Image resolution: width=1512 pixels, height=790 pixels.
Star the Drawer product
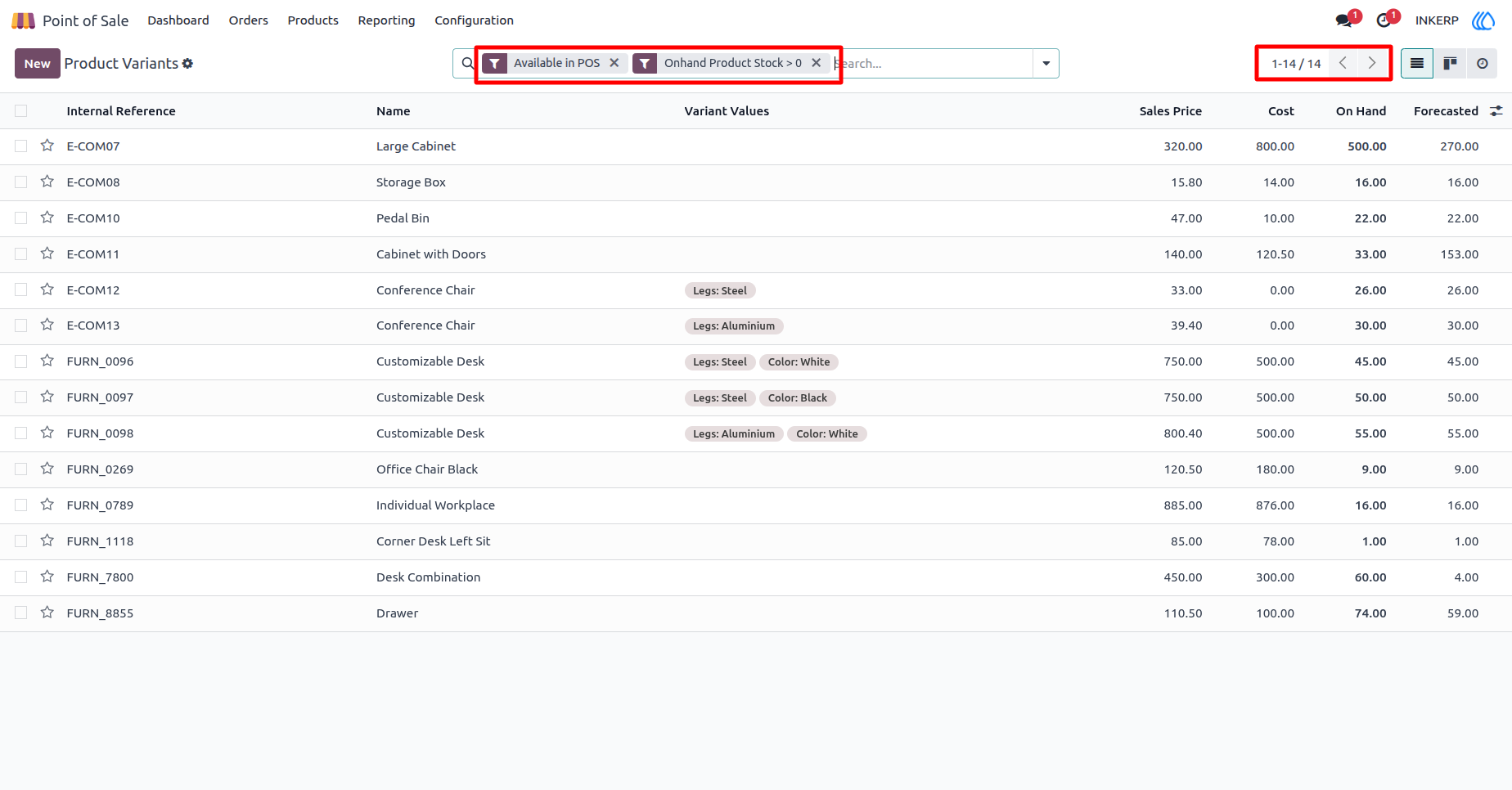tap(47, 613)
